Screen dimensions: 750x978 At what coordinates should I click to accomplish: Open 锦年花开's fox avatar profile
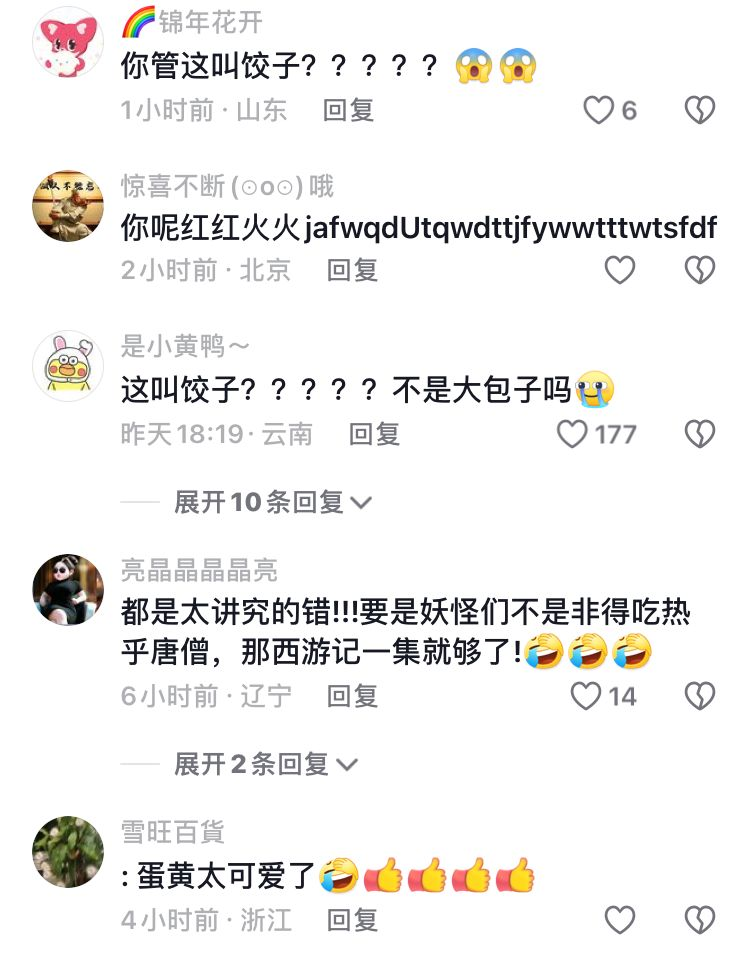pos(68,42)
